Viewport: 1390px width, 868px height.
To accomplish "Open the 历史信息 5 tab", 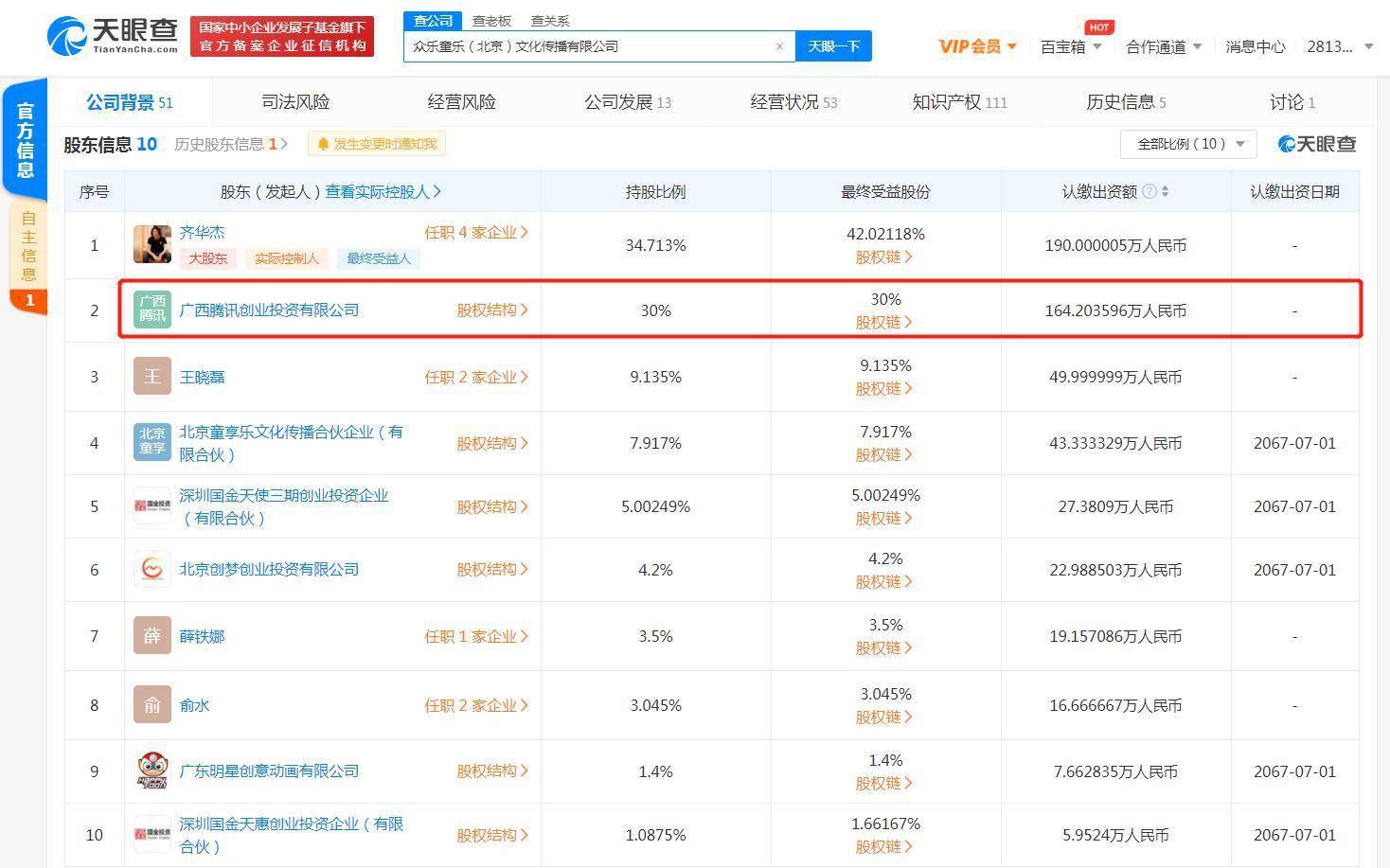I will point(1126,102).
